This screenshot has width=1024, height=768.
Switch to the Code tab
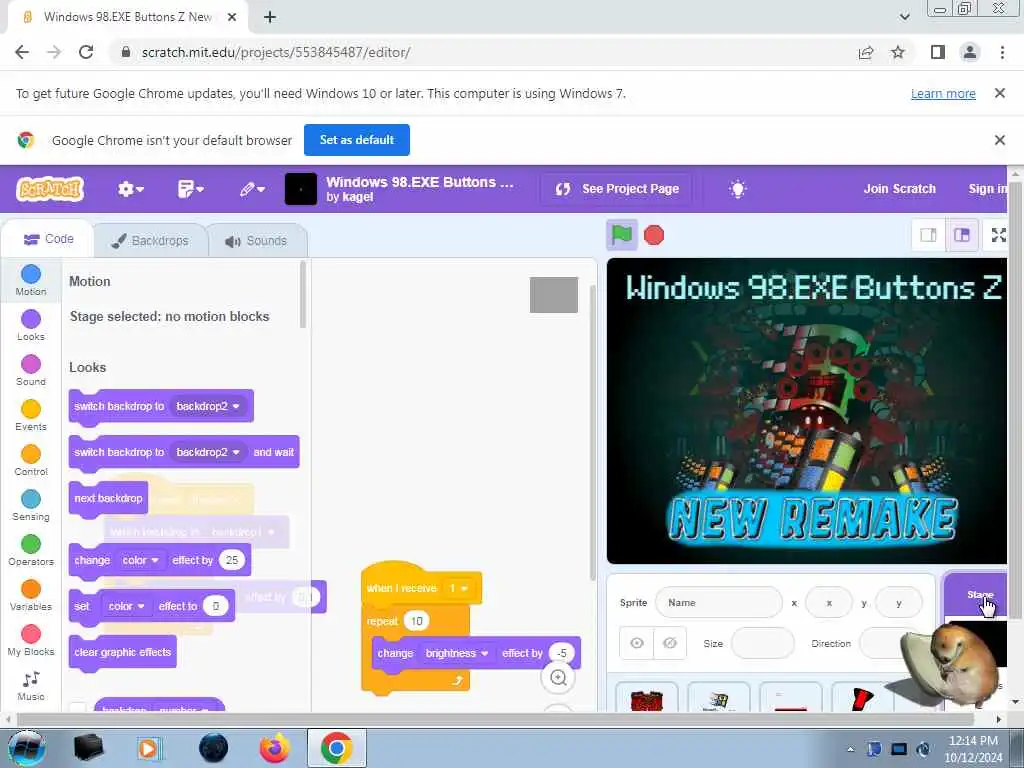[x=48, y=240]
